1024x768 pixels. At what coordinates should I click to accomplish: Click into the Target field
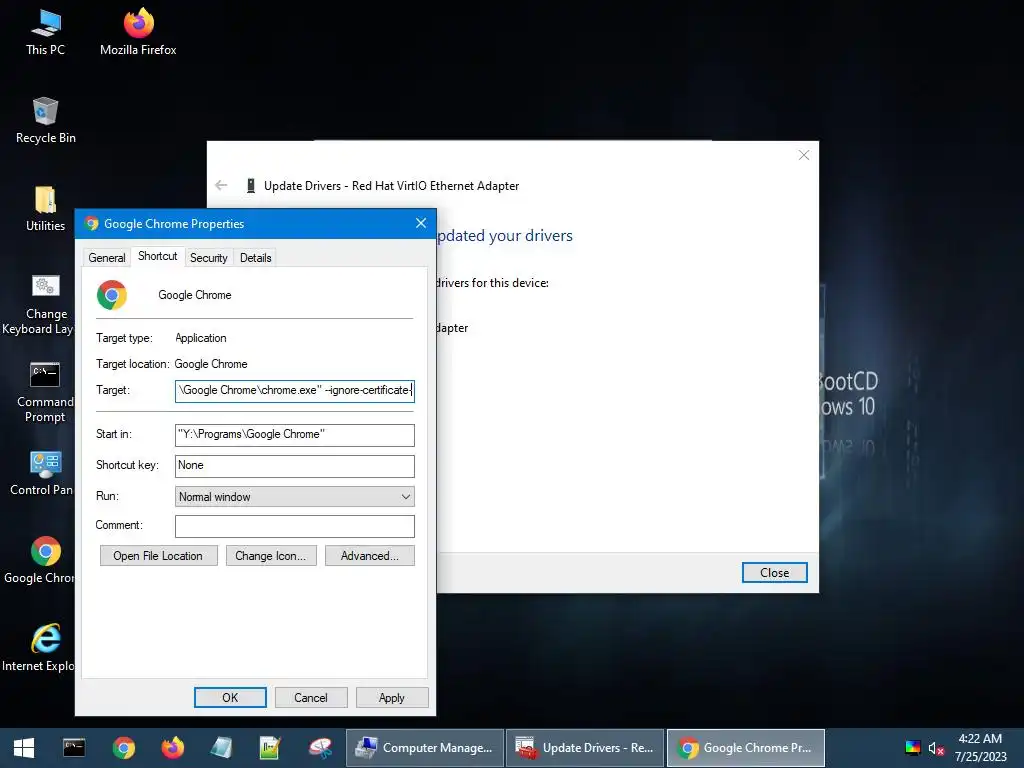pos(295,391)
